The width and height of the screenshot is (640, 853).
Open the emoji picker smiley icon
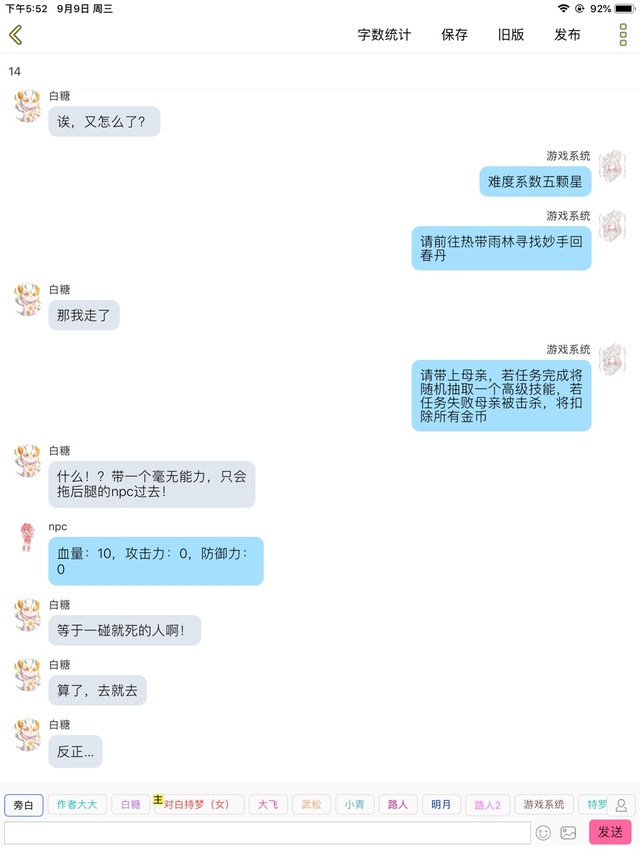point(543,832)
